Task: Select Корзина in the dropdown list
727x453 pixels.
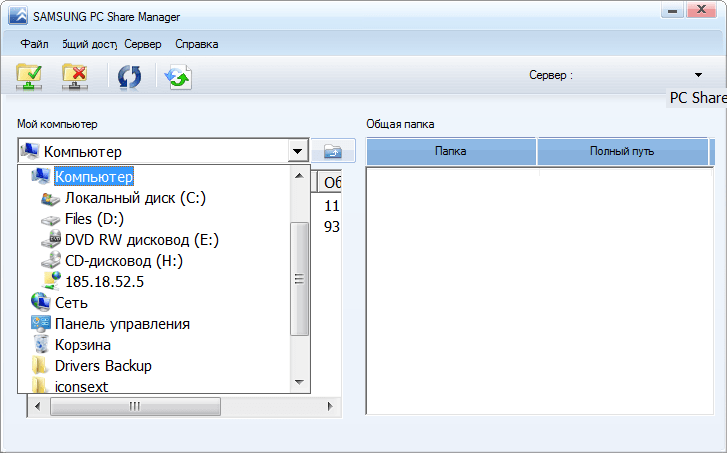Action: click(83, 345)
